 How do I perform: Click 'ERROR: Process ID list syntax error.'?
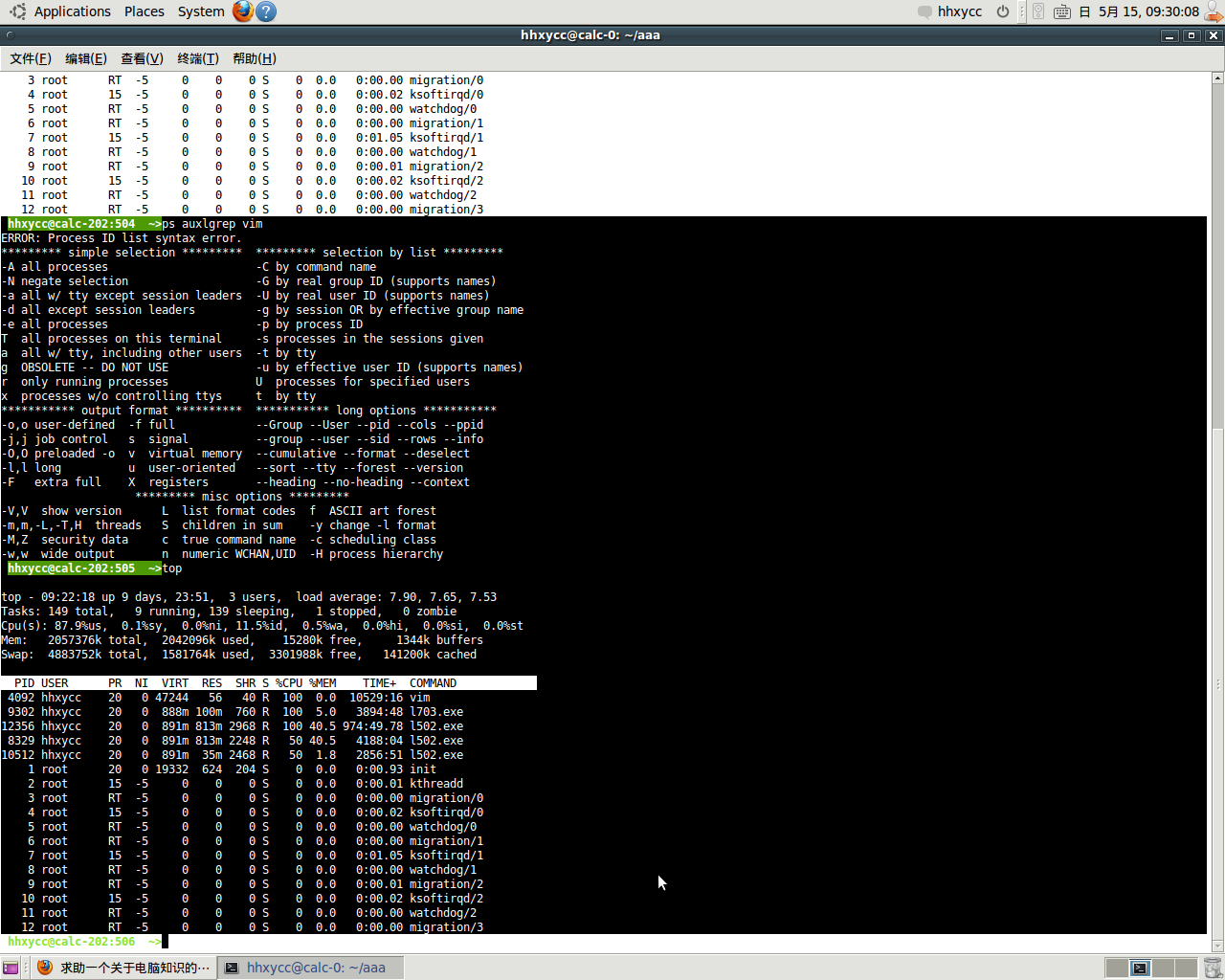[x=121, y=238]
